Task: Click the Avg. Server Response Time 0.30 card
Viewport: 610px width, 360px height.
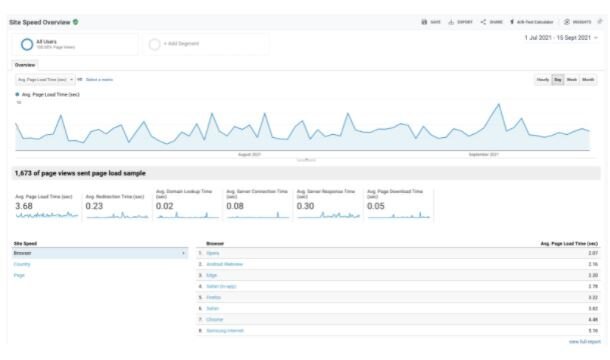Action: tap(328, 205)
